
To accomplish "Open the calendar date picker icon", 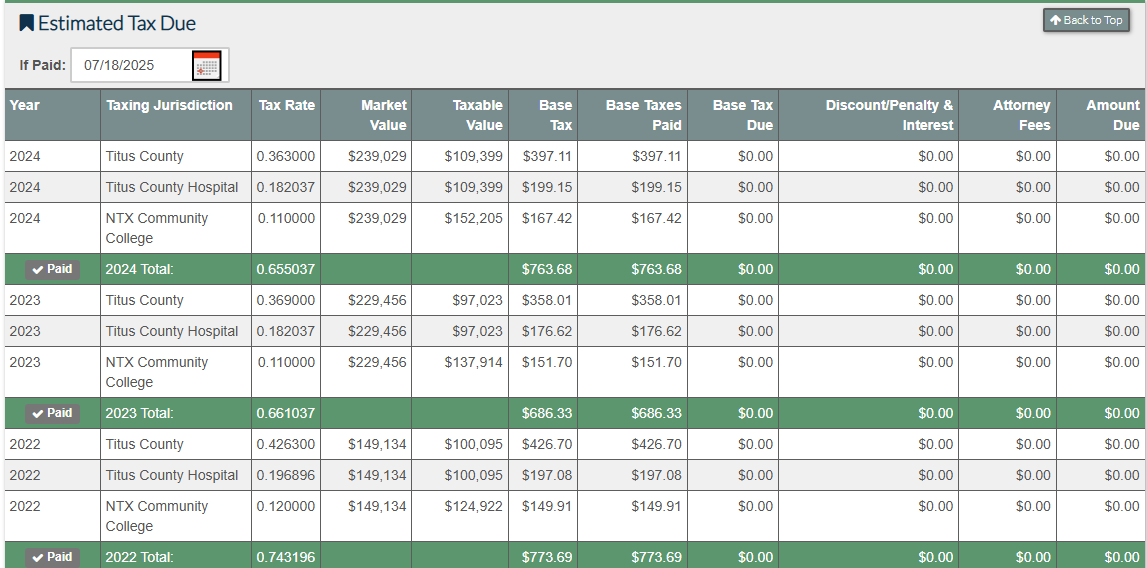I will point(207,66).
